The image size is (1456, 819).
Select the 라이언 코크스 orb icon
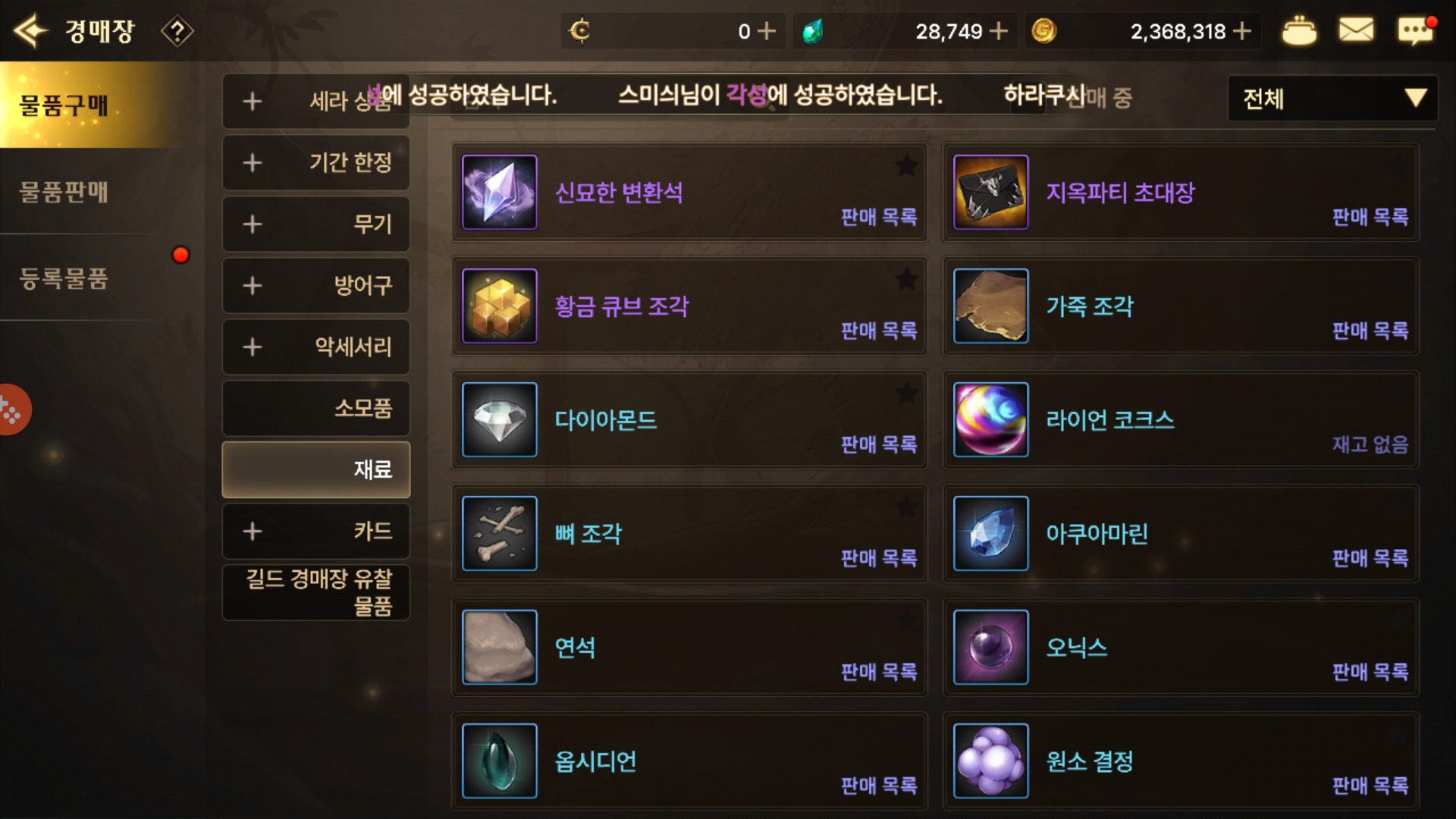coord(991,420)
